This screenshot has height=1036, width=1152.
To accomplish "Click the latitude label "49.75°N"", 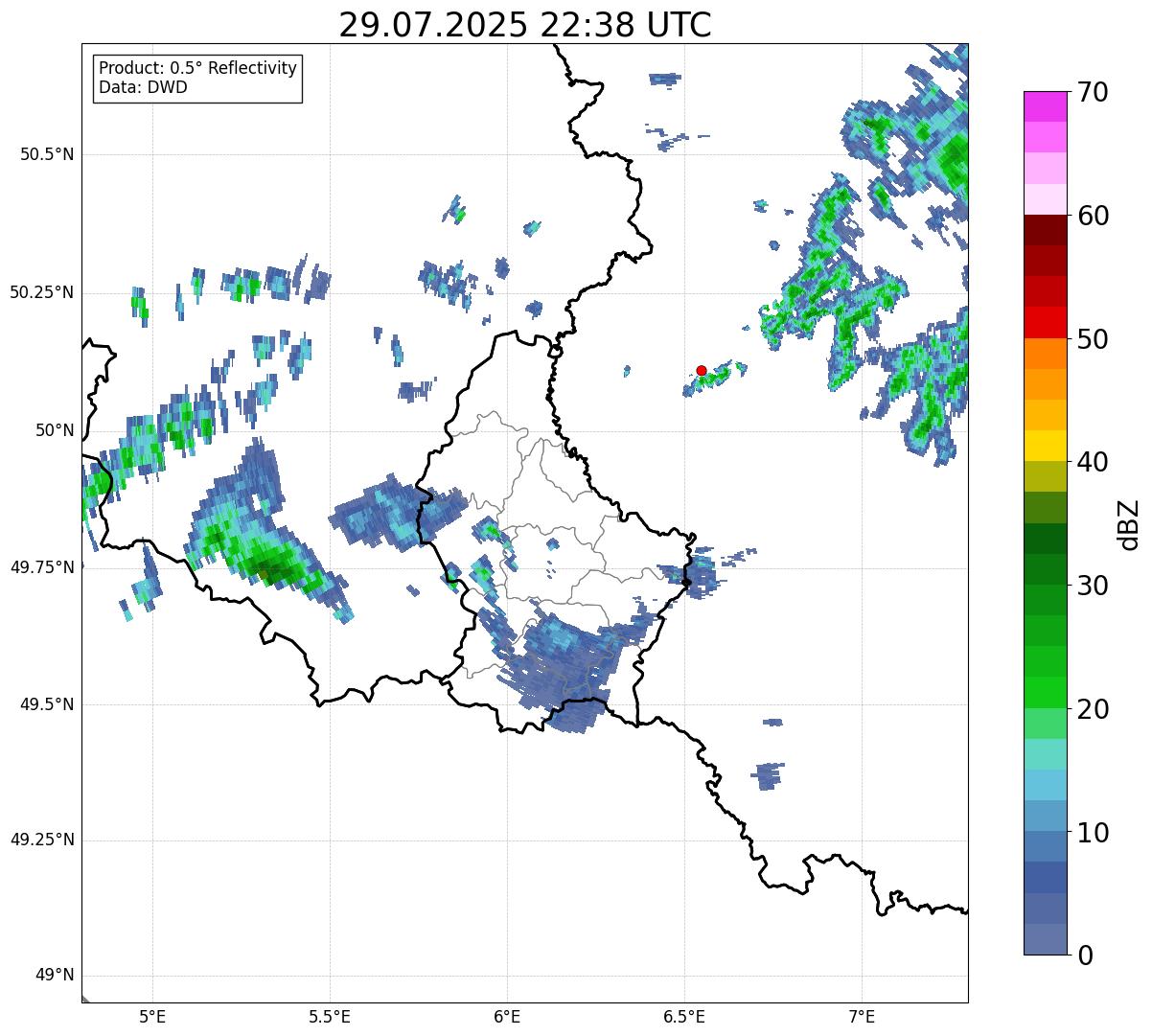I will point(42,567).
